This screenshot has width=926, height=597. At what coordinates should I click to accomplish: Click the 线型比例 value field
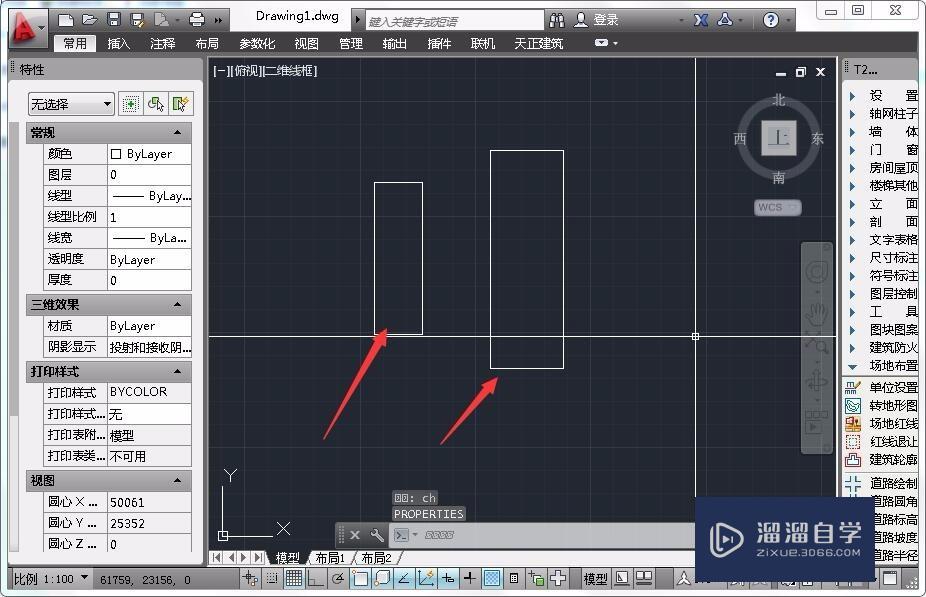pos(149,217)
